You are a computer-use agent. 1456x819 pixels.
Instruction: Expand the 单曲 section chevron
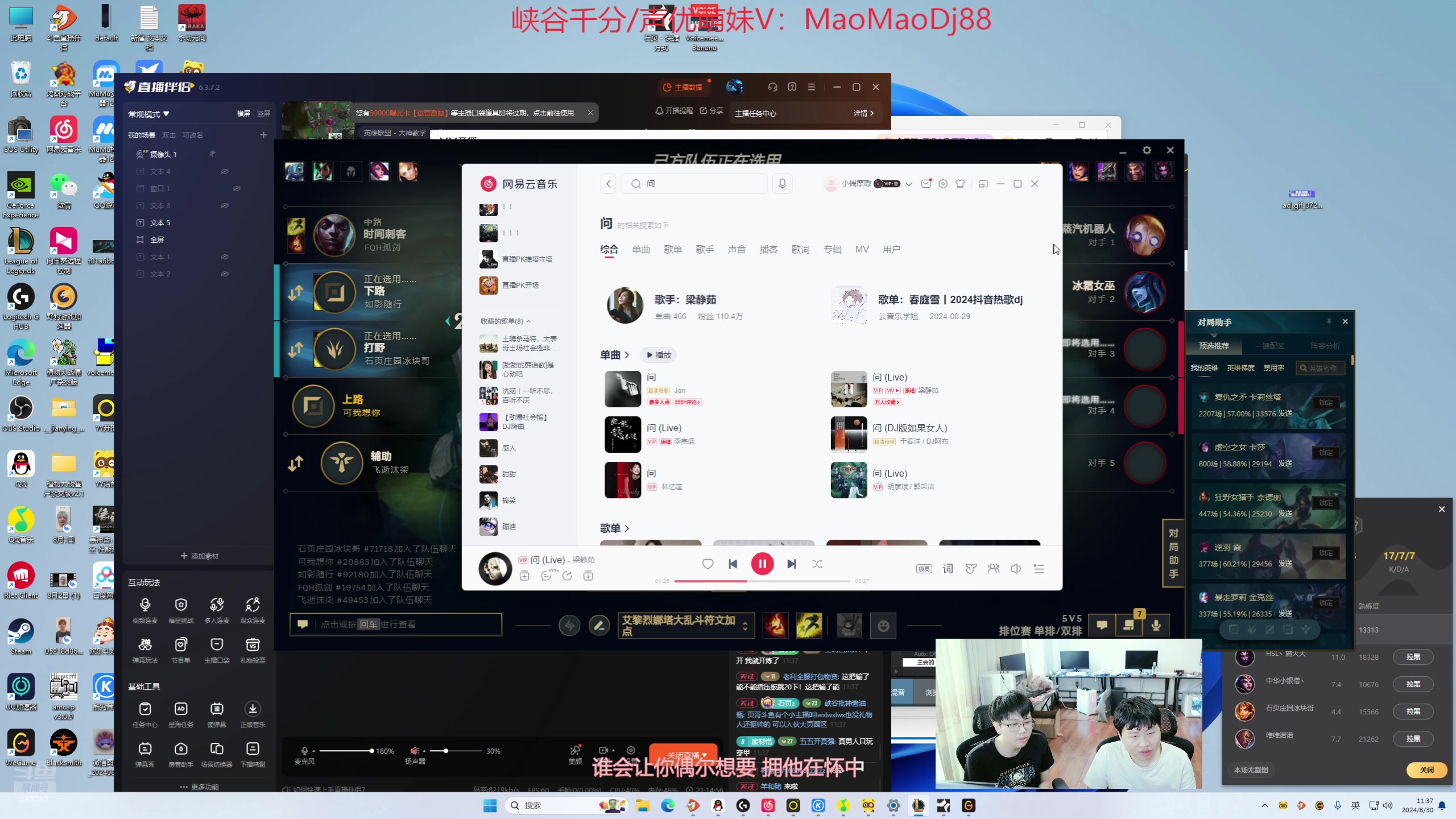coord(627,355)
